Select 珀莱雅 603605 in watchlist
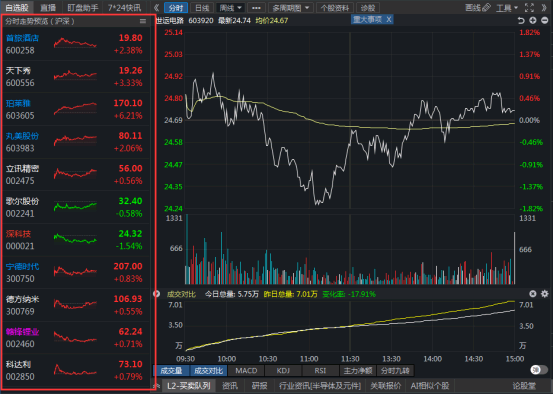554x394 pixels. [x=76, y=109]
